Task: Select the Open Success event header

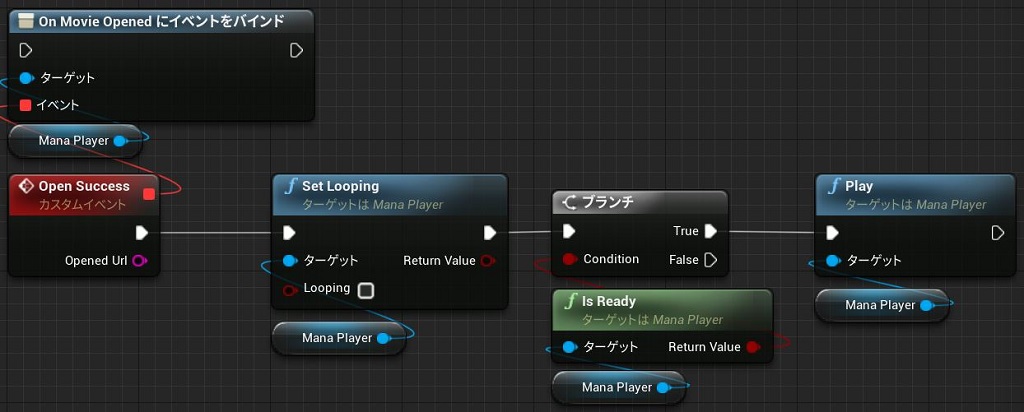Action: 84,195
